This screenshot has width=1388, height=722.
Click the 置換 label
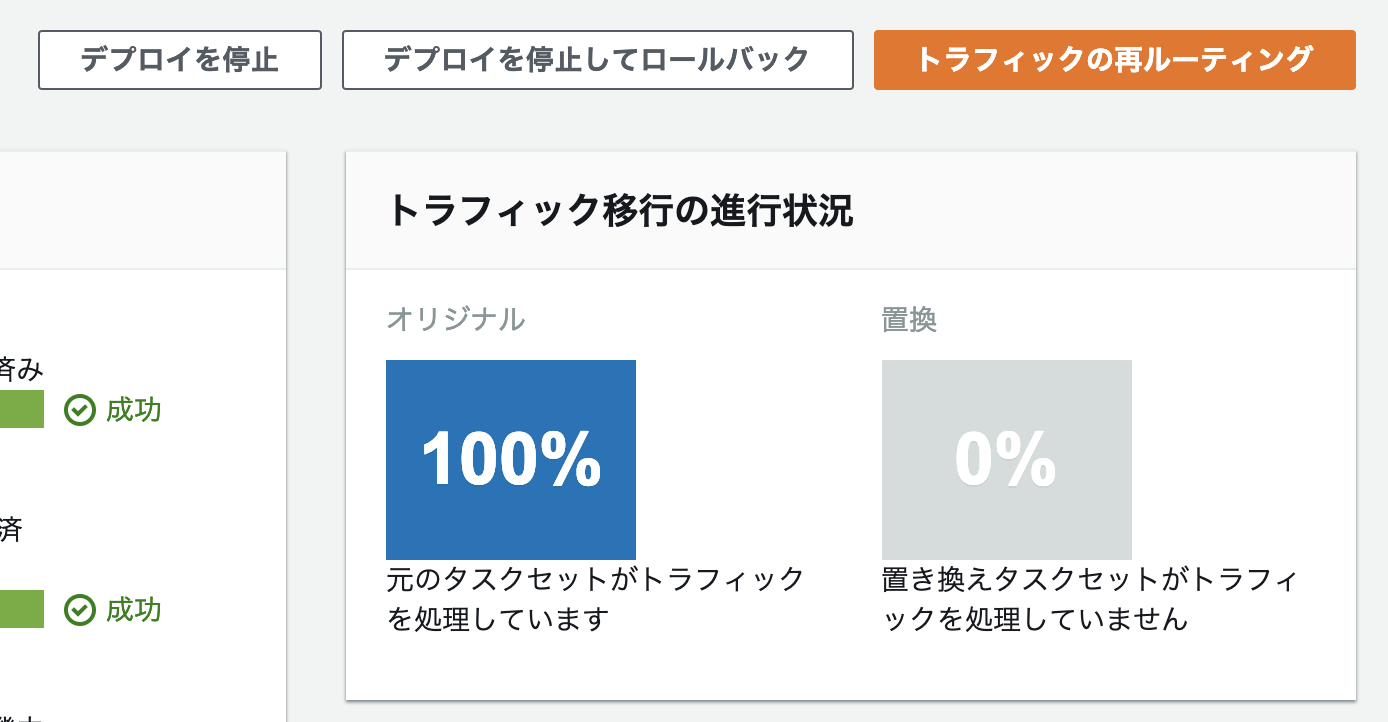point(909,319)
